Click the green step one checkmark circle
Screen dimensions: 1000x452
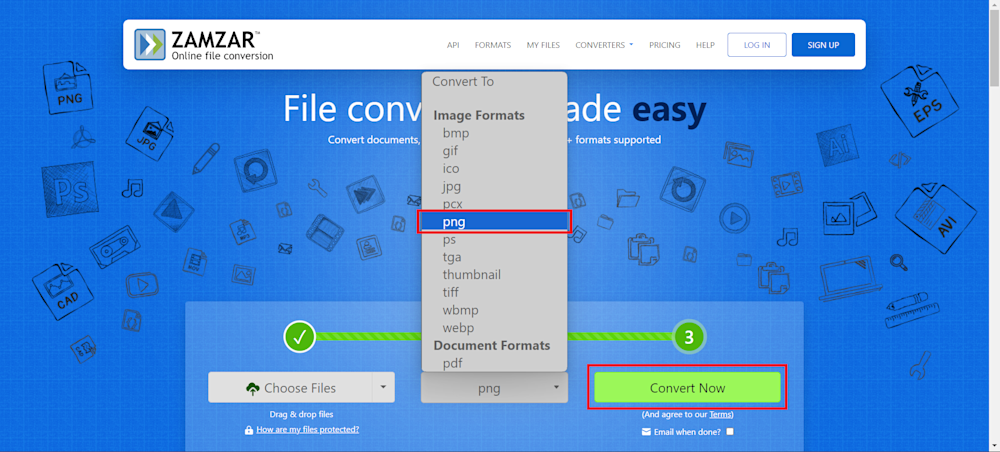coord(299,337)
